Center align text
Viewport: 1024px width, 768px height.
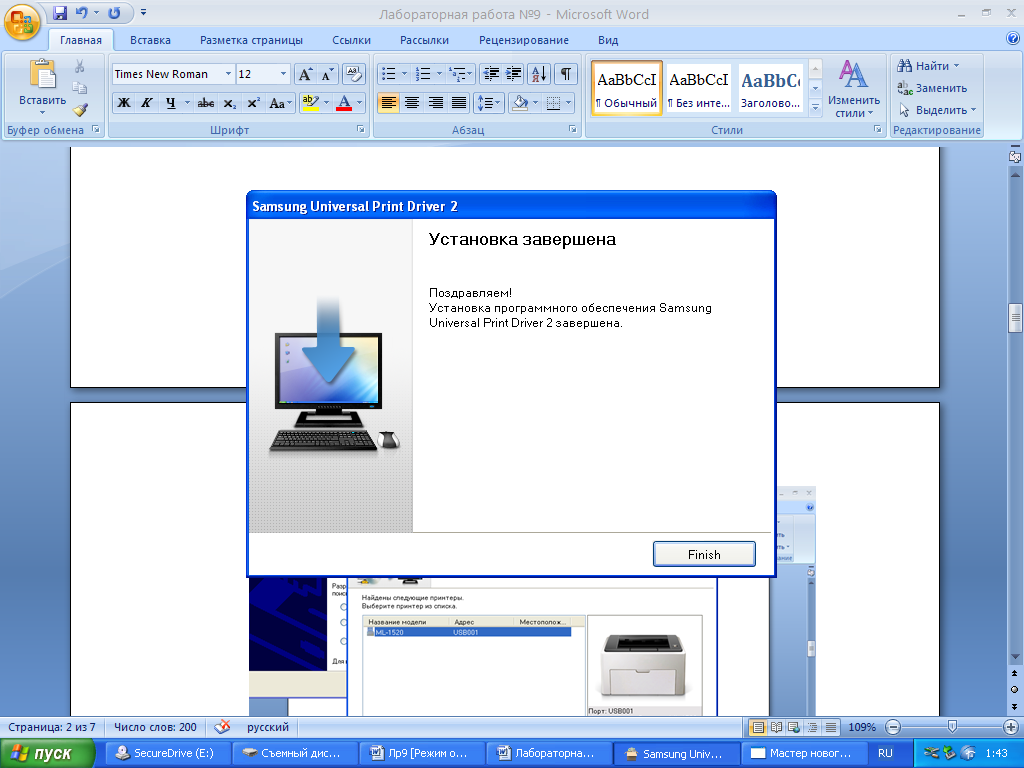[412, 103]
